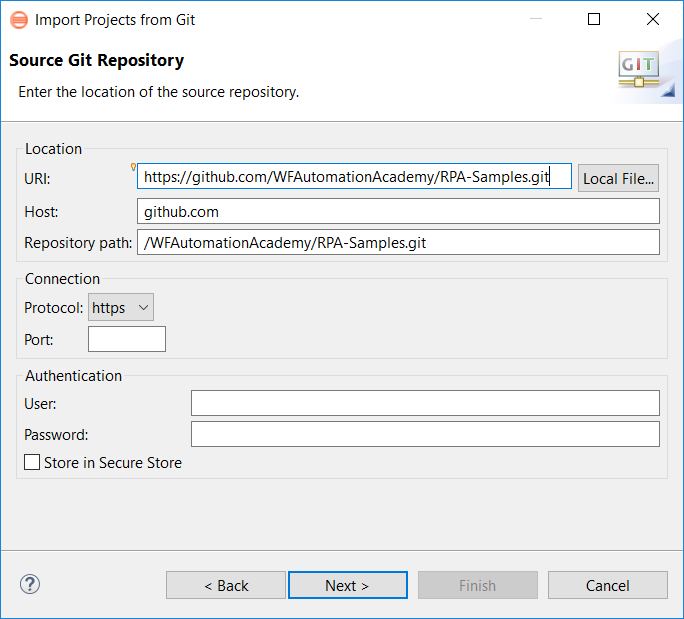Go to previous step with < Back
This screenshot has width=684, height=619.
[226, 585]
